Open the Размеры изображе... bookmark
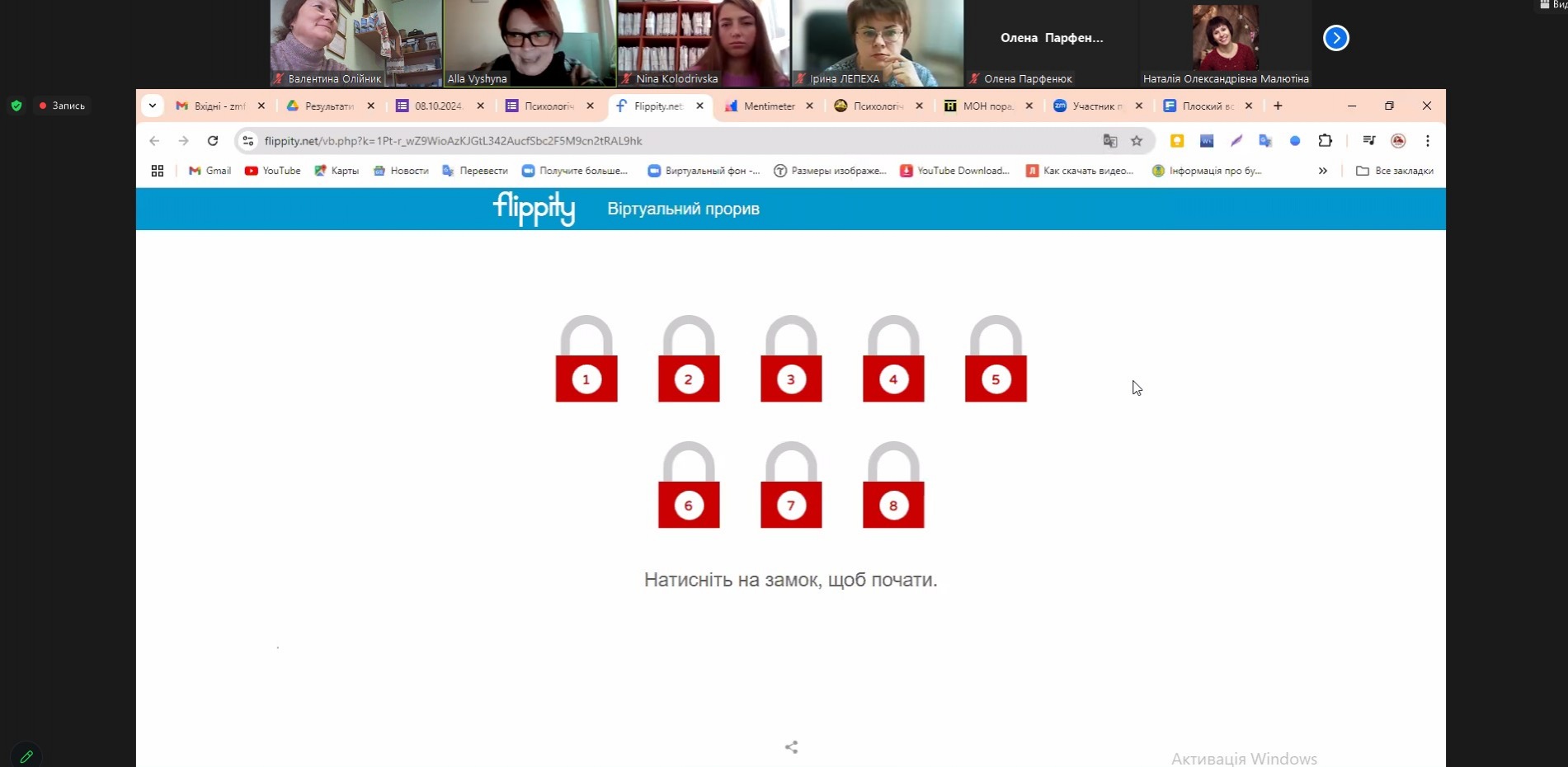The width and height of the screenshot is (1568, 767). (830, 171)
